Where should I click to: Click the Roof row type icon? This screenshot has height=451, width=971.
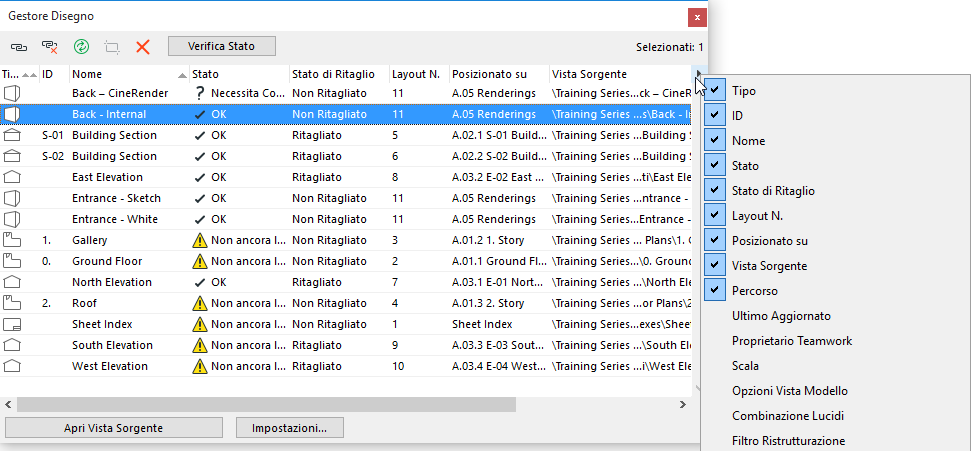click(x=12, y=304)
